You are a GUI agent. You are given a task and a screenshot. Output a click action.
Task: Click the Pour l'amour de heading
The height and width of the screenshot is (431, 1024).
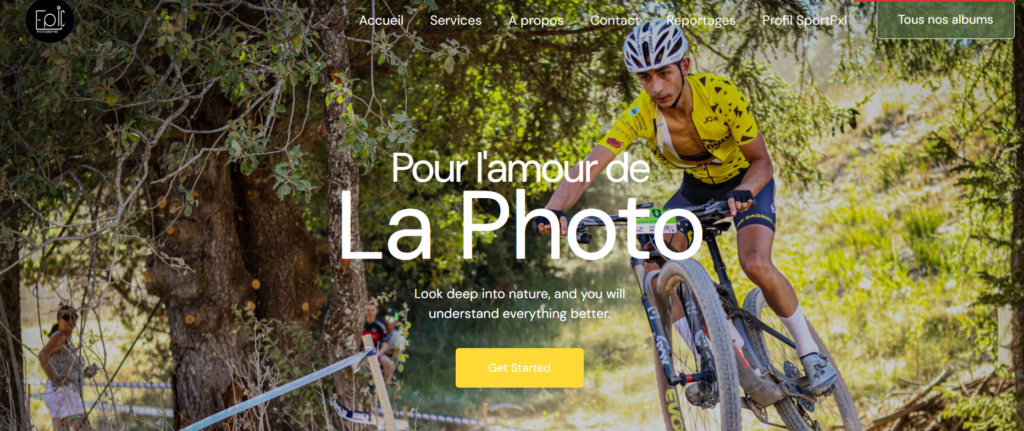(x=520, y=168)
